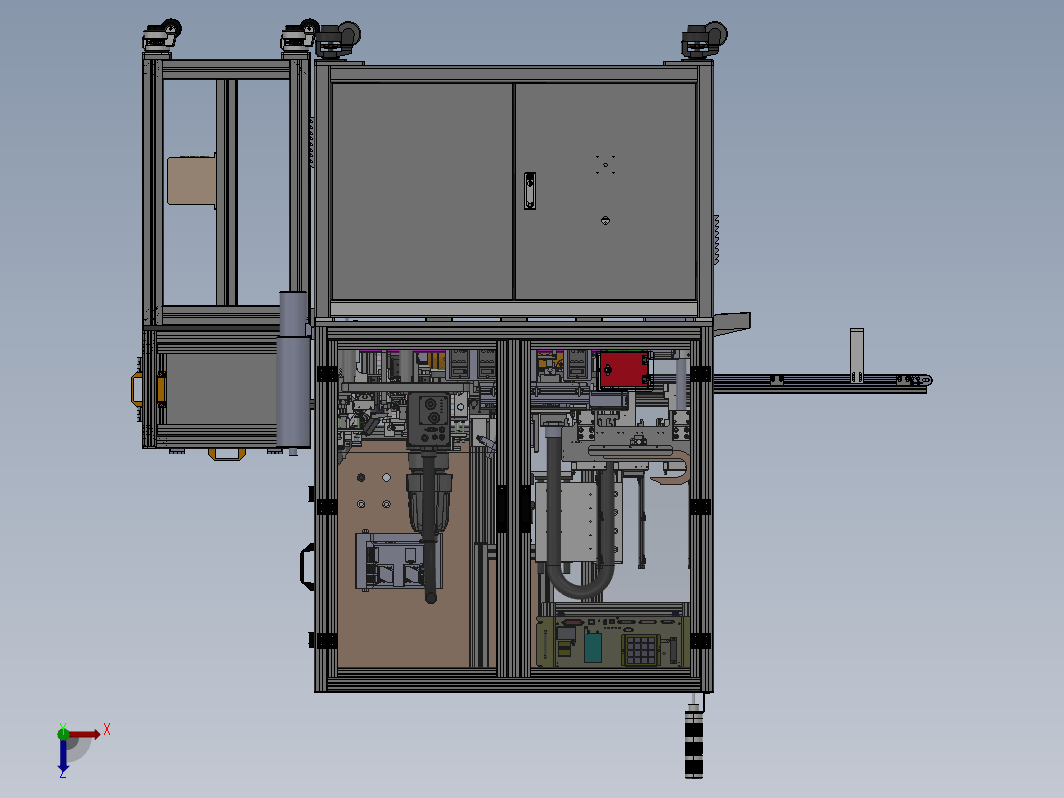1064x798 pixels.
Task: Select the long conveyor rail extending to the right
Action: [x=822, y=383]
